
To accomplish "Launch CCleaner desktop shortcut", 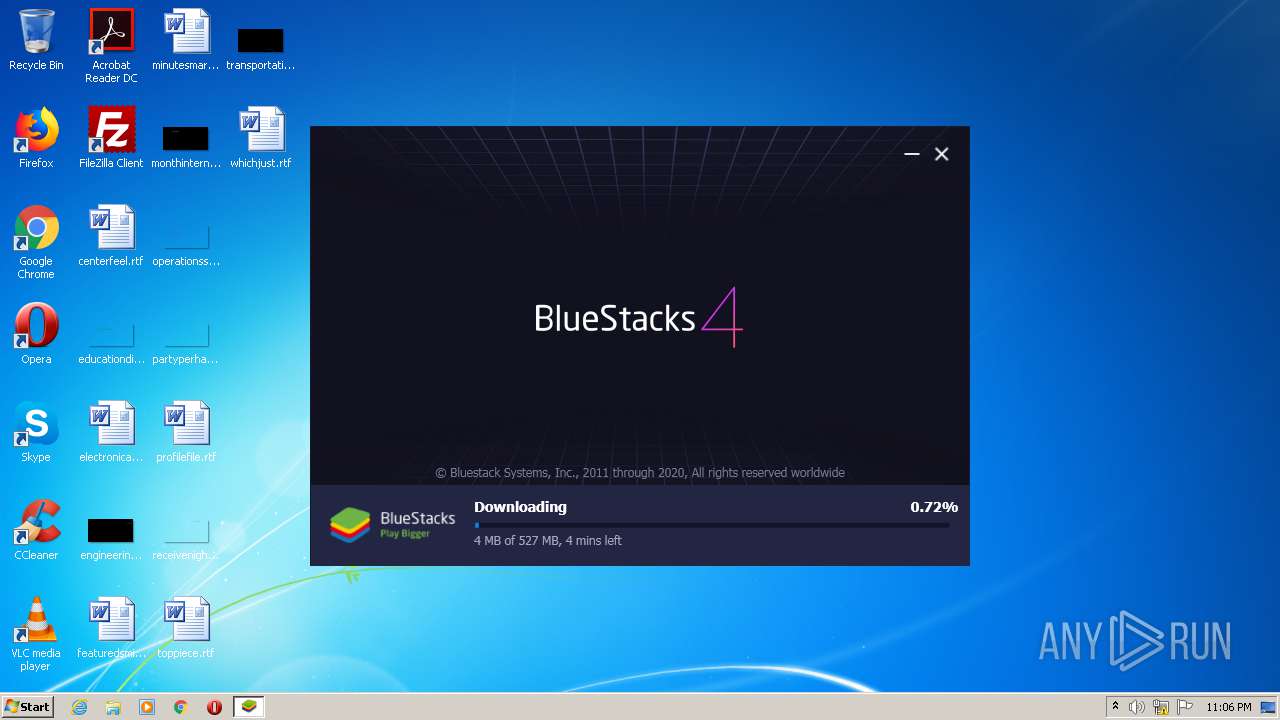I will click(x=36, y=530).
